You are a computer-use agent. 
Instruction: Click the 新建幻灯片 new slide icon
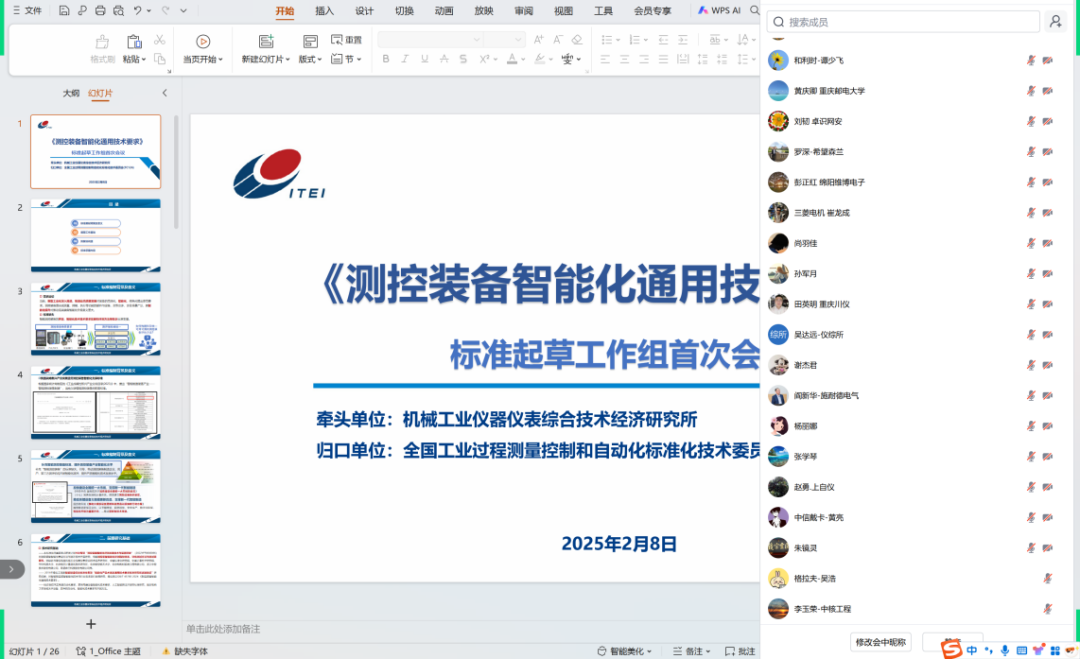266,41
